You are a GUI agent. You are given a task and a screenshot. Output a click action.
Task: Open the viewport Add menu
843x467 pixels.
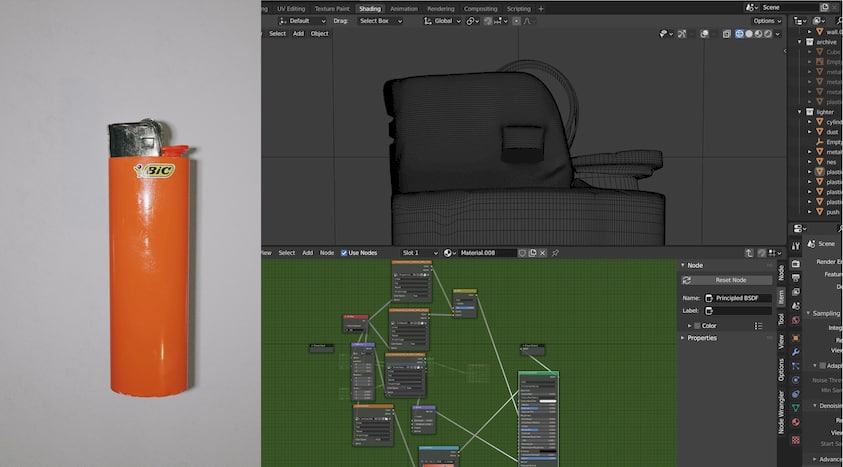pos(298,33)
